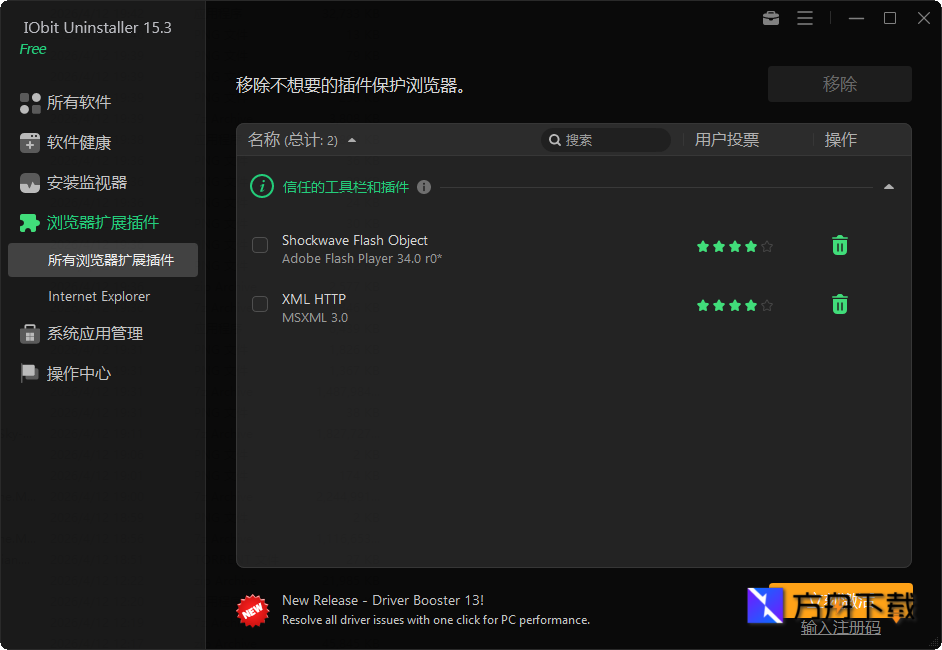Check the Shockwave Flash Object checkbox
The width and height of the screenshot is (942, 650).
(x=260, y=245)
